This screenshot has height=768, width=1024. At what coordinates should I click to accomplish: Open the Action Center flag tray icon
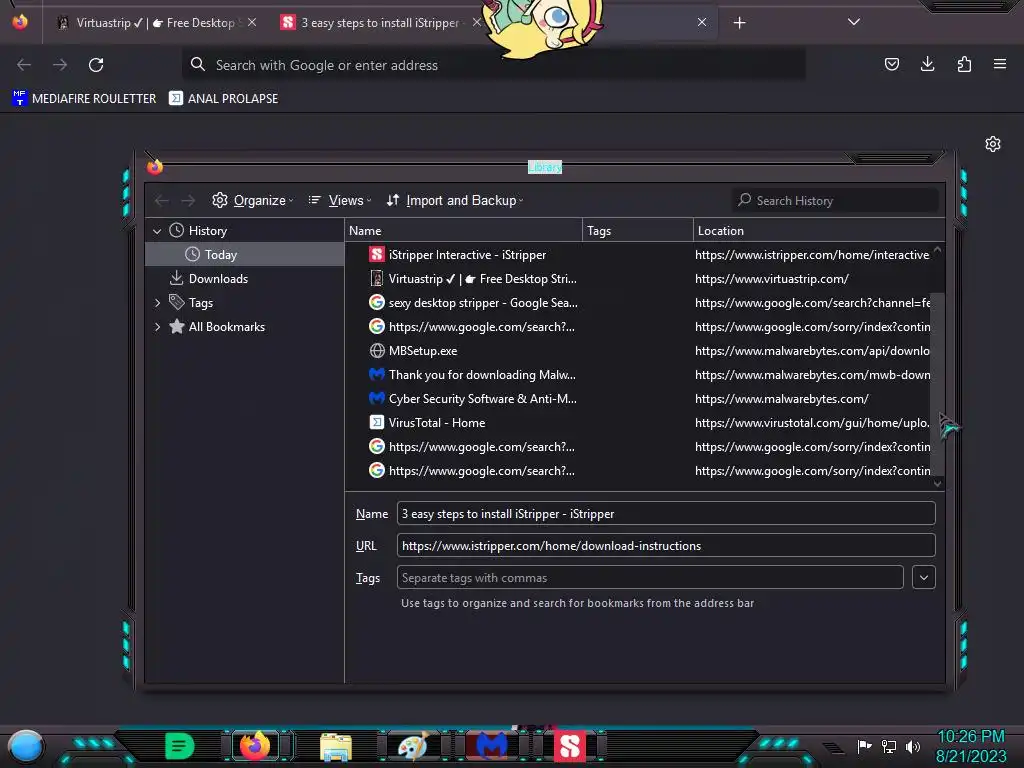coord(864,746)
